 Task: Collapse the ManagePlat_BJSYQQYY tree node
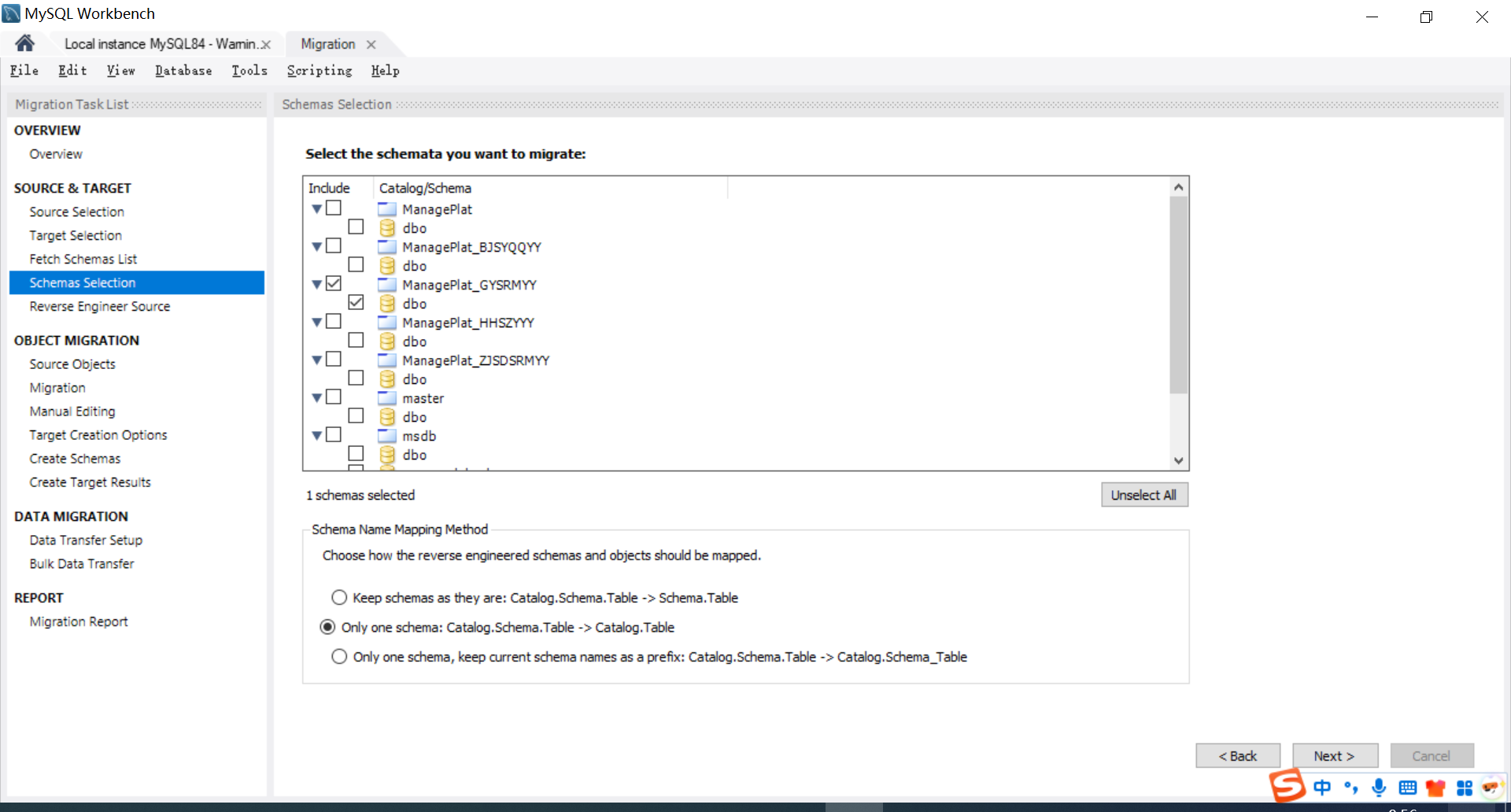[x=316, y=246]
